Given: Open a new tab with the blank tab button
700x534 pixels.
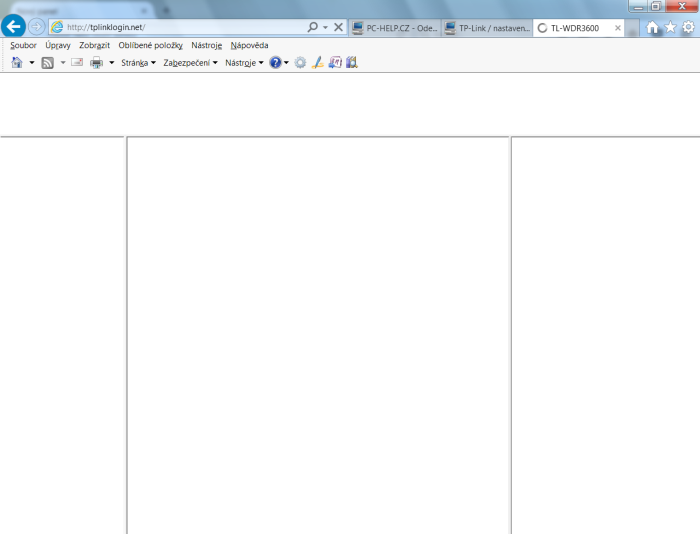Looking at the screenshot, I should [x=631, y=29].
